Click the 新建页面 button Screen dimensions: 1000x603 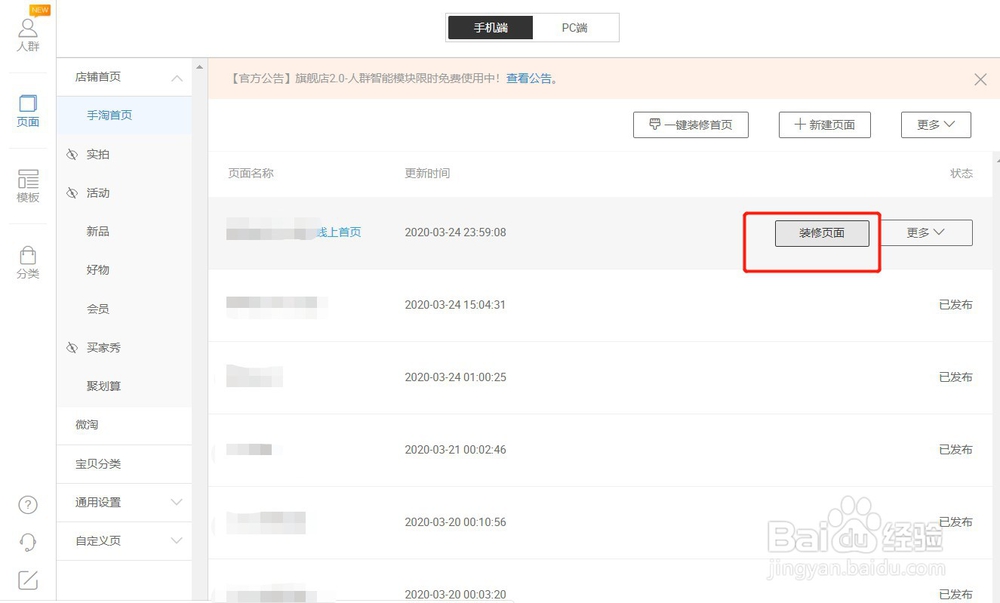pos(825,125)
